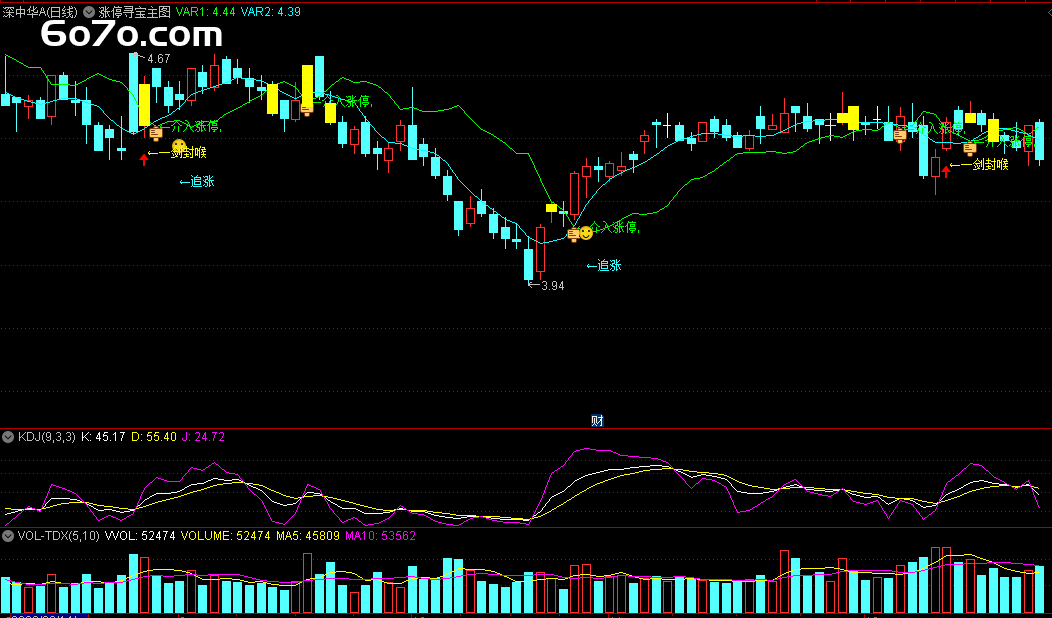Image resolution: width=1052 pixels, height=618 pixels.
Task: Select the 深中华A(日线) stock title
Action: pos(40,11)
